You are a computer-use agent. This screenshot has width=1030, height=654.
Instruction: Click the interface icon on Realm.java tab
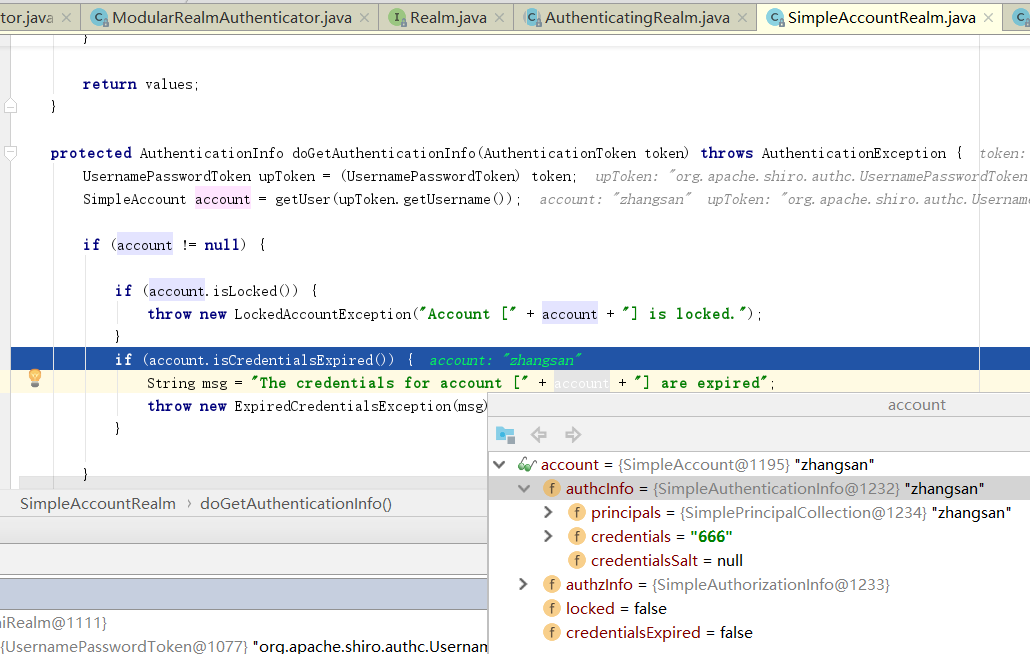point(397,18)
